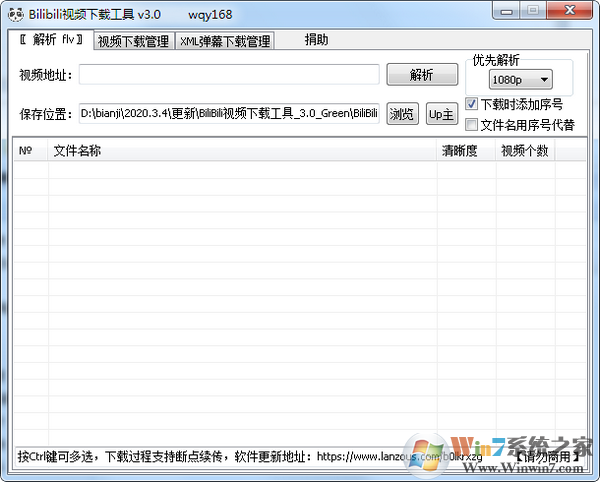Click the 清晰度 column header
The width and height of the screenshot is (600, 482).
(x=466, y=151)
